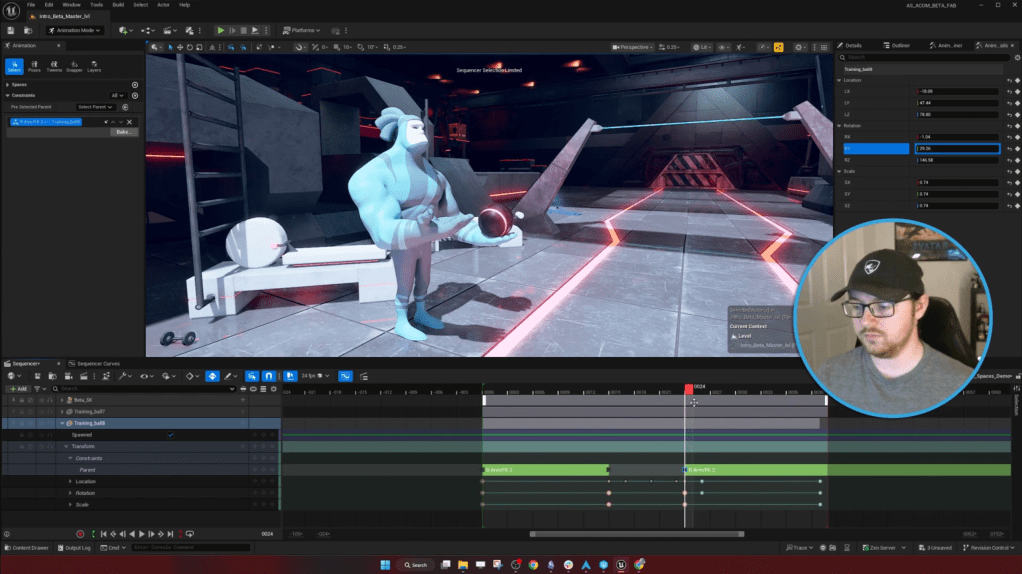The width and height of the screenshot is (1022, 574).
Task: Select the Poses tool in Animation panel
Action: click(x=34, y=65)
